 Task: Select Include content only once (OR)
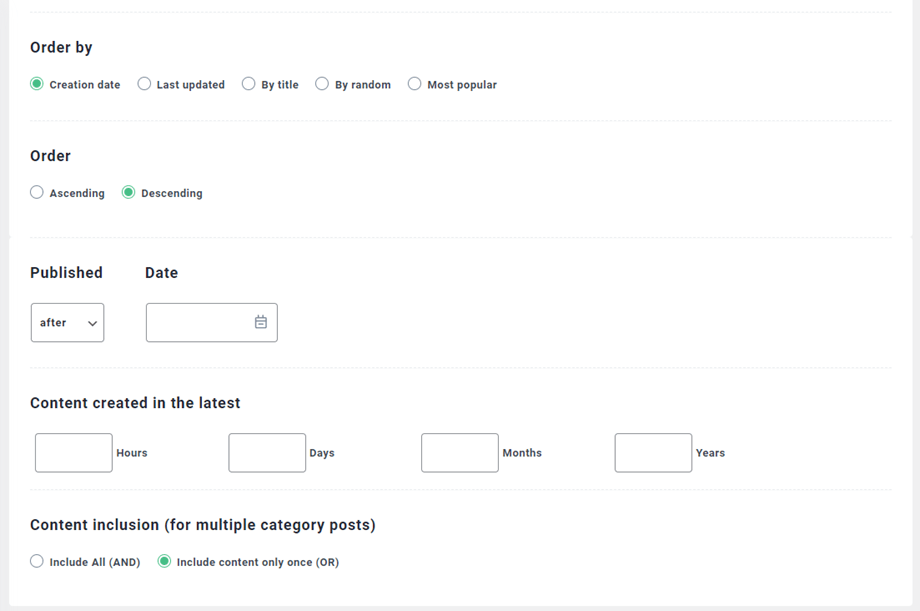point(164,561)
